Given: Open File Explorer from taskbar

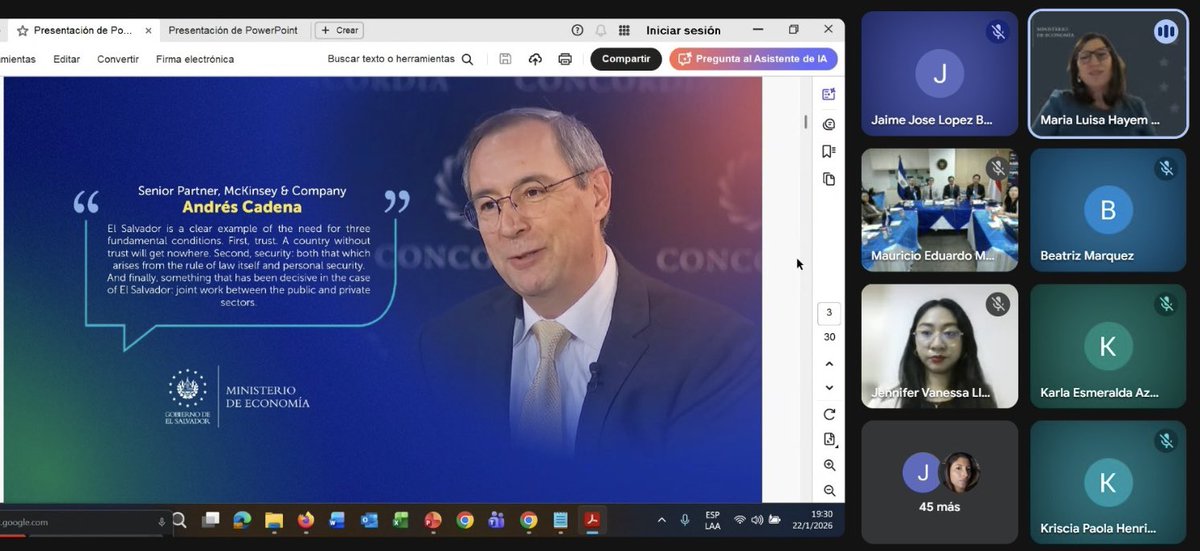Looking at the screenshot, I should [x=274, y=520].
